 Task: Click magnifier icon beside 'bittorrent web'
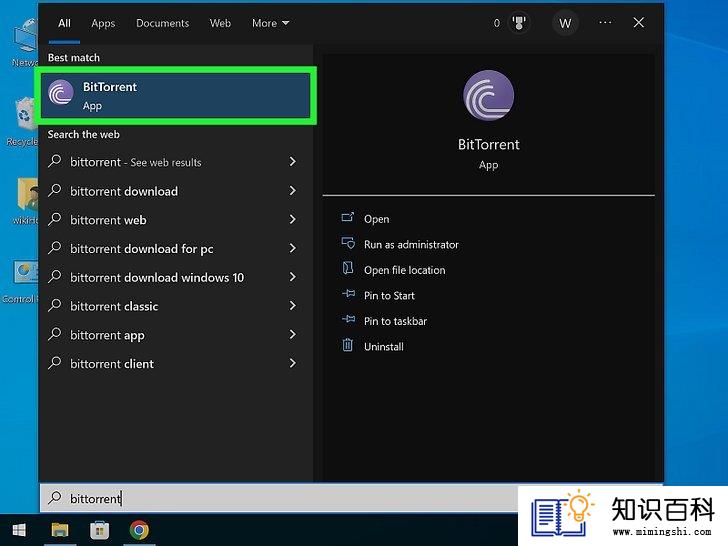55,219
